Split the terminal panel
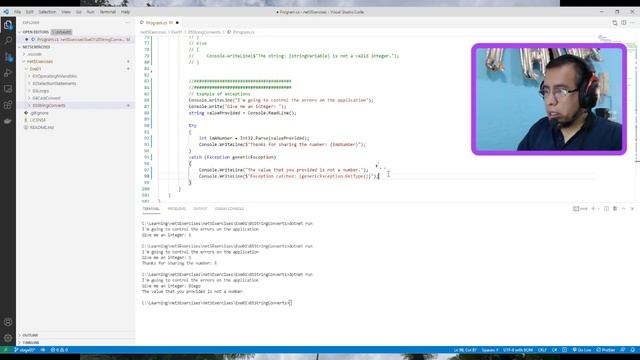640x360 pixels. (x=606, y=209)
